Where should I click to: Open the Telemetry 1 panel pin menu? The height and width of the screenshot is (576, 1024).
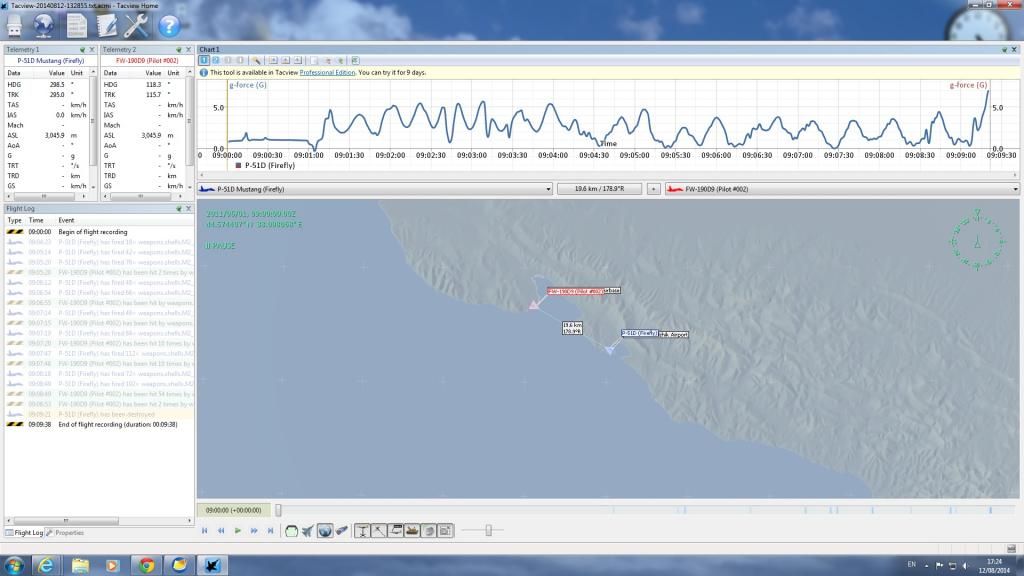[81, 49]
